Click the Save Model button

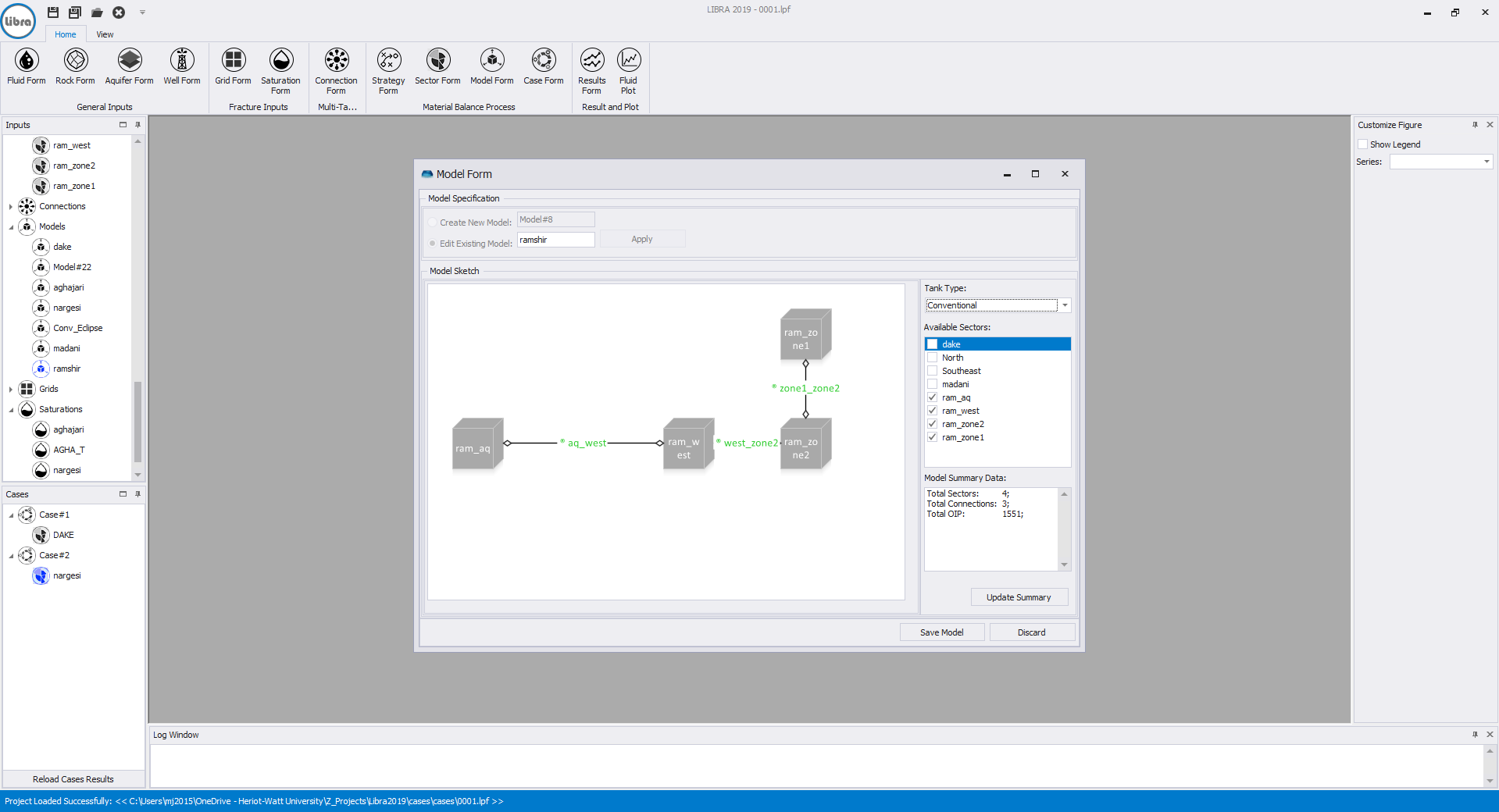(x=940, y=632)
